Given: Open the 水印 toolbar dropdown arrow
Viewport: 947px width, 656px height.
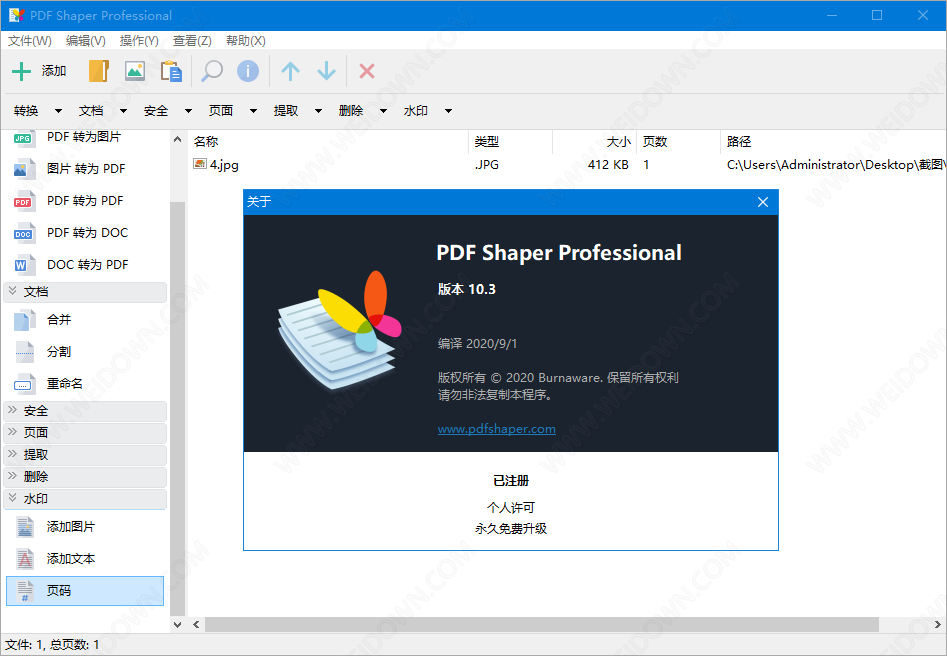Looking at the screenshot, I should [448, 111].
